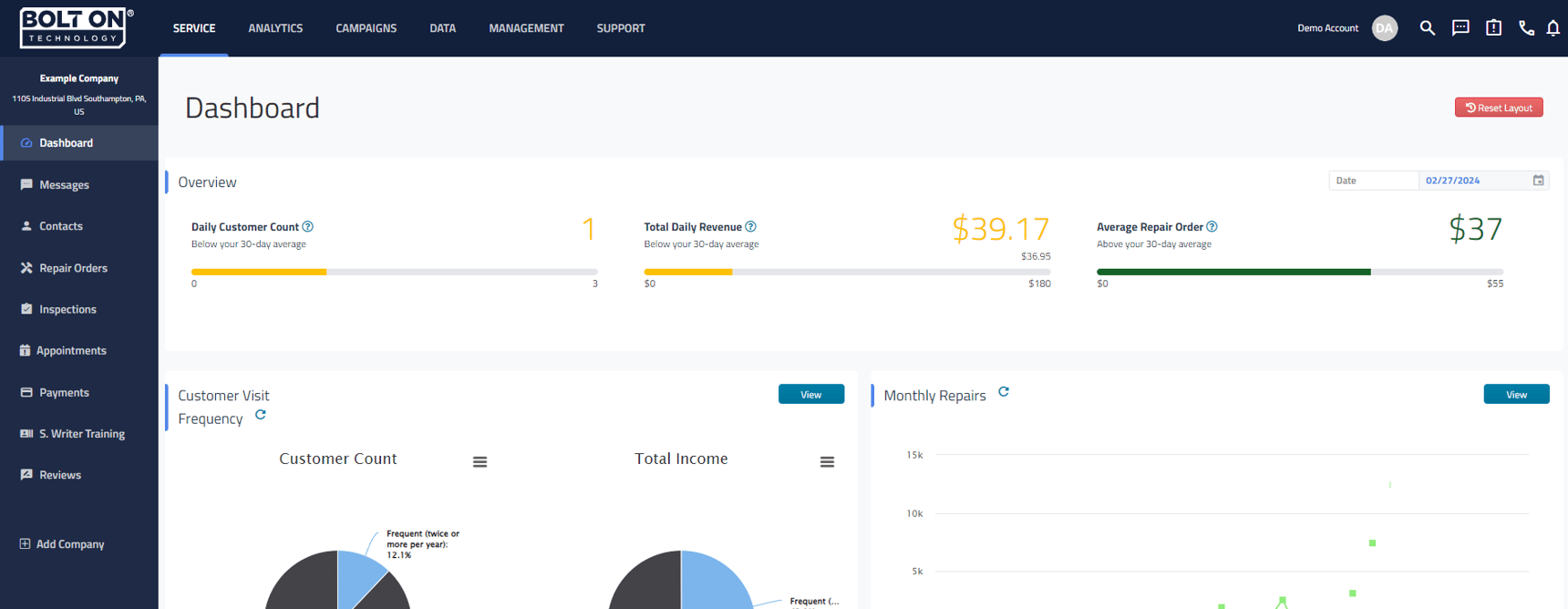Click View button on Customer Visit Frequency
Image resolution: width=1568 pixels, height=609 pixels.
click(811, 394)
